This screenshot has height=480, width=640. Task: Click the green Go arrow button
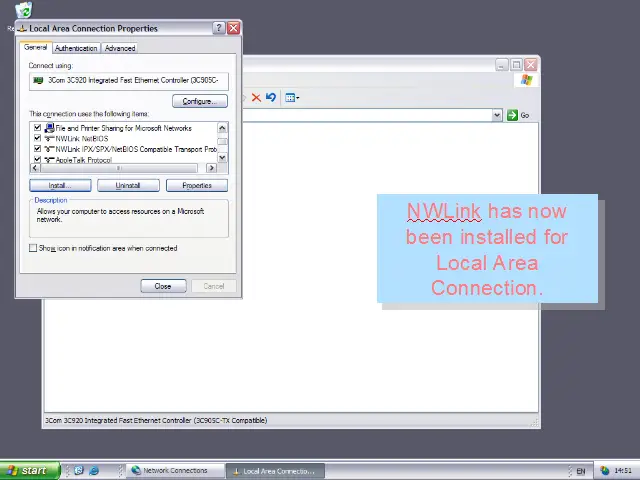click(512, 115)
